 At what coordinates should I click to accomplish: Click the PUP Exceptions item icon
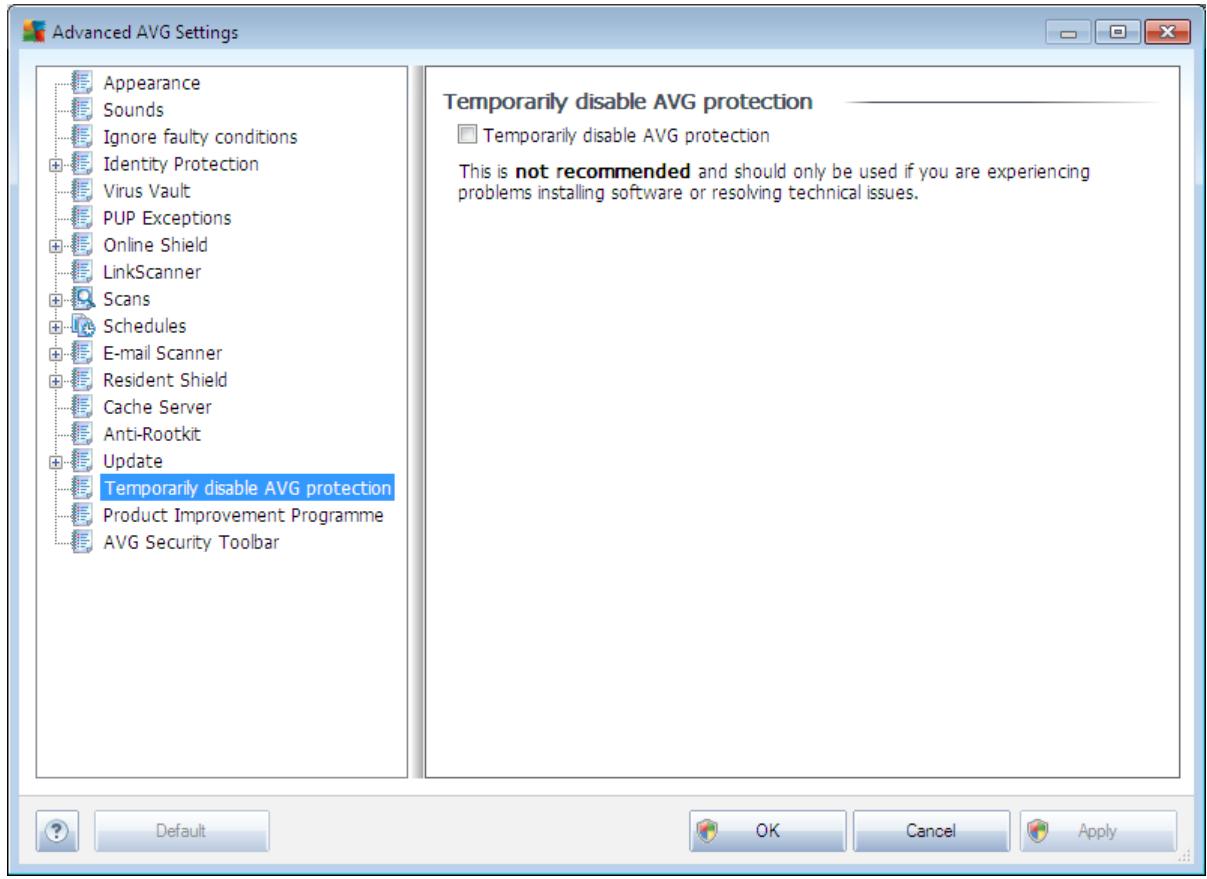pyautogui.click(x=84, y=218)
